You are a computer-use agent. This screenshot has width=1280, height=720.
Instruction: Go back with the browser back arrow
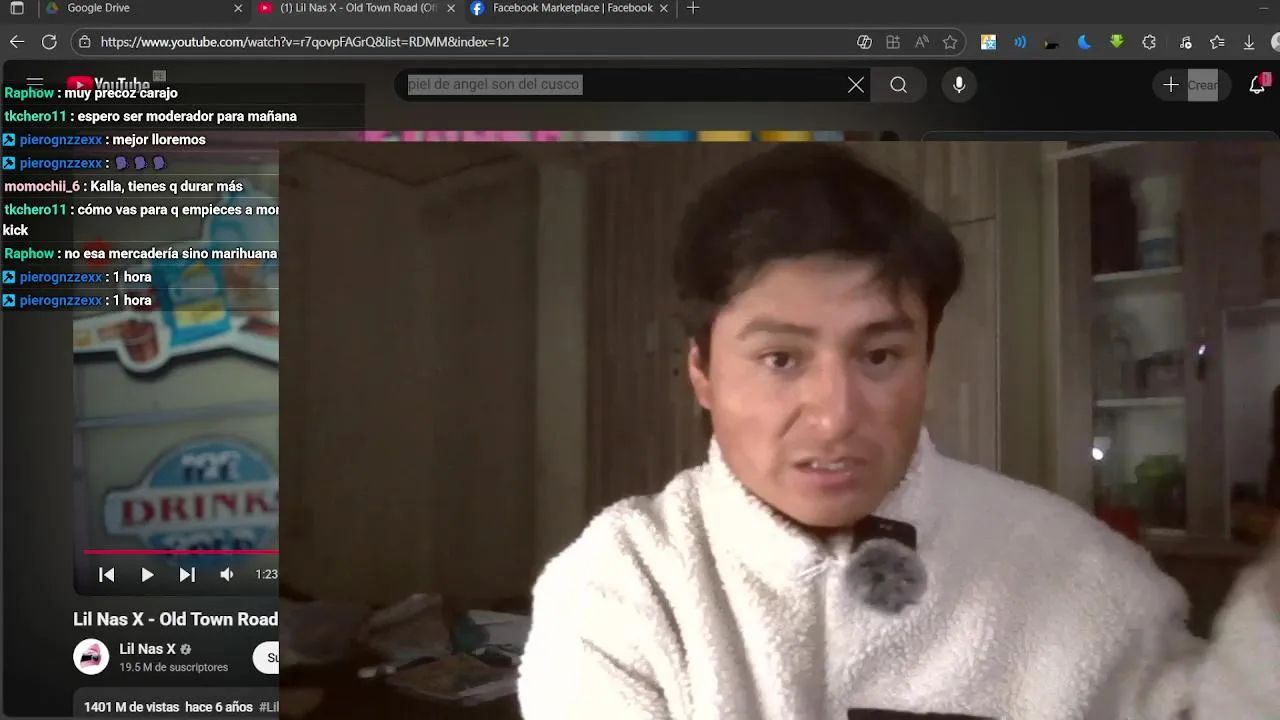pos(17,42)
